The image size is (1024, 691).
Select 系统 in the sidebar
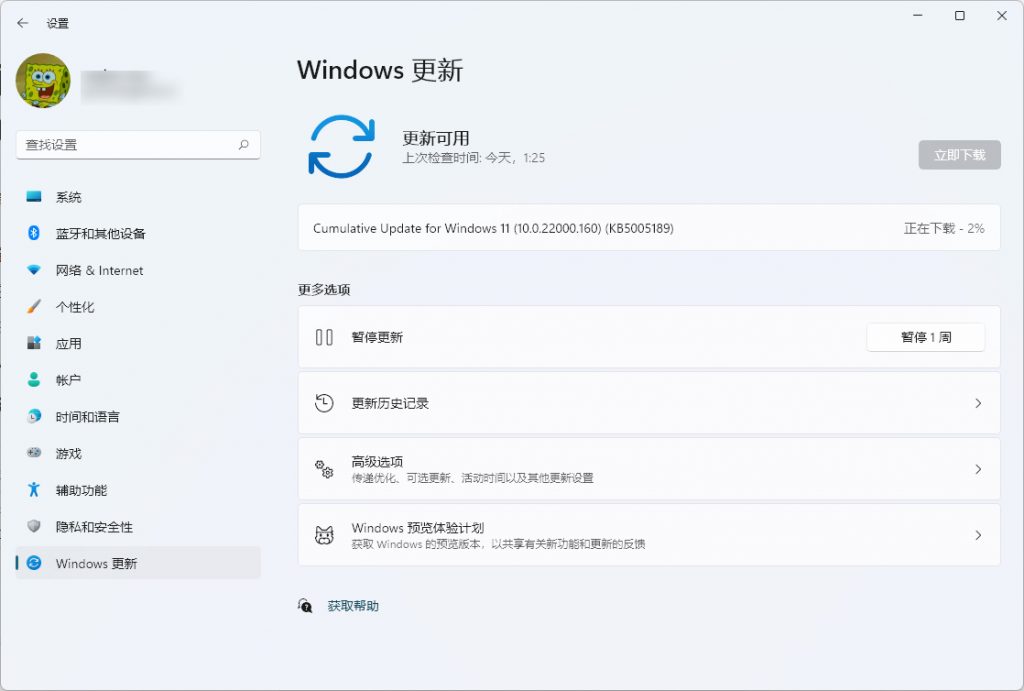pos(66,197)
